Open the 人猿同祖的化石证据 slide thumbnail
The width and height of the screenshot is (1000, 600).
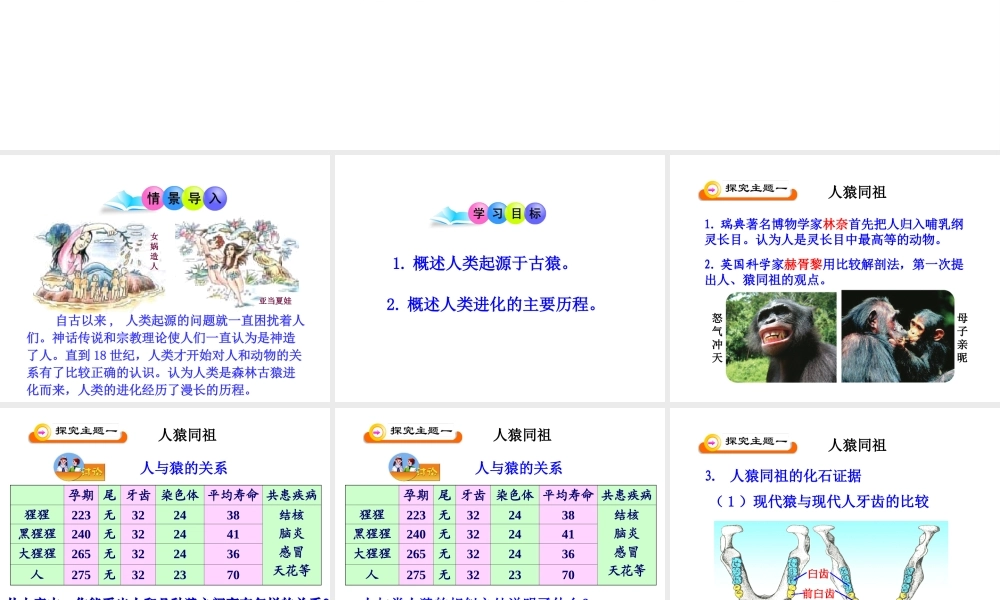click(835, 504)
